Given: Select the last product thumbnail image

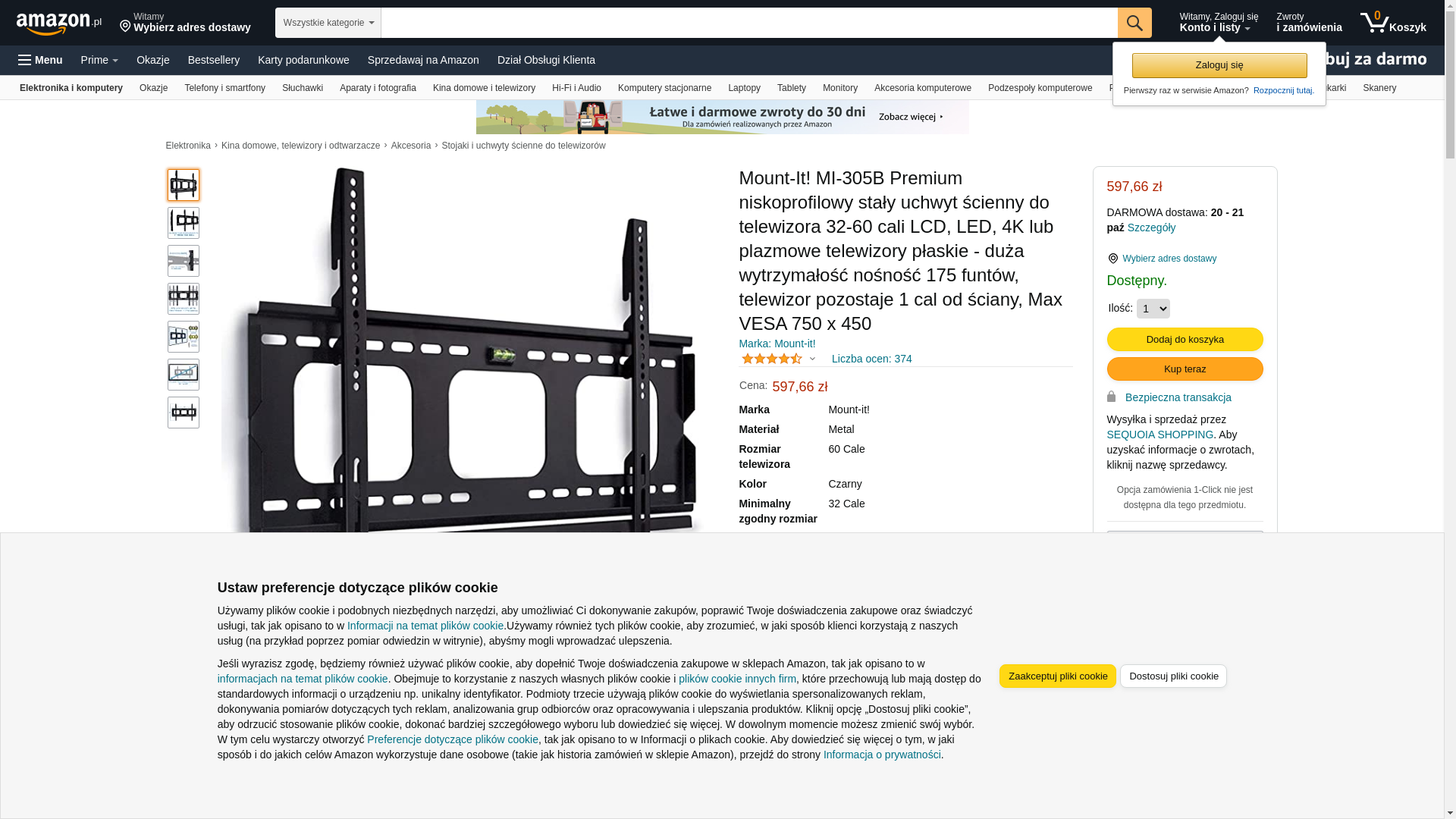Looking at the screenshot, I should (x=184, y=413).
